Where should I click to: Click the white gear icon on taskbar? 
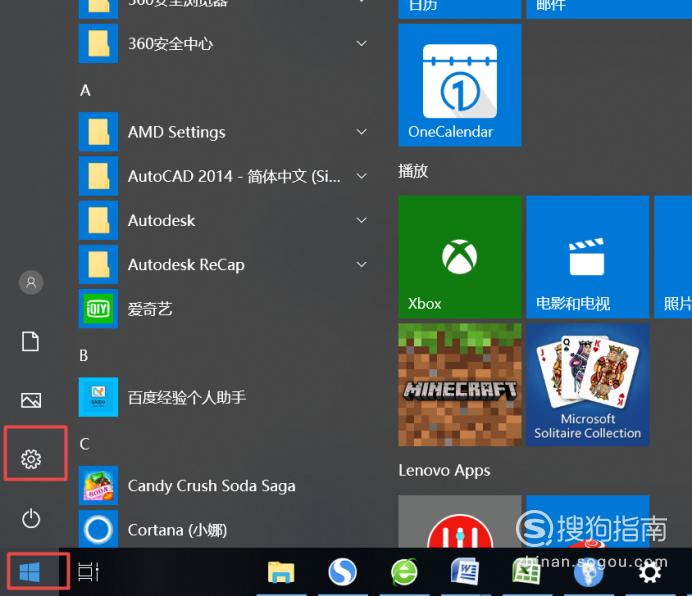click(650, 572)
